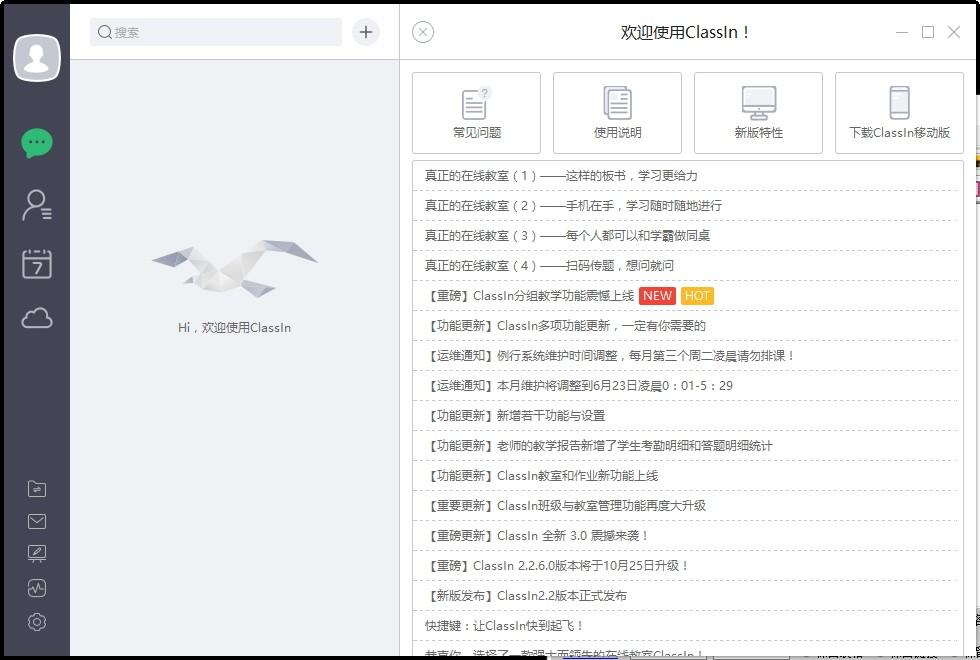The height and width of the screenshot is (660, 980).
Task: Close the welcome panel with circled X
Action: coord(423,32)
